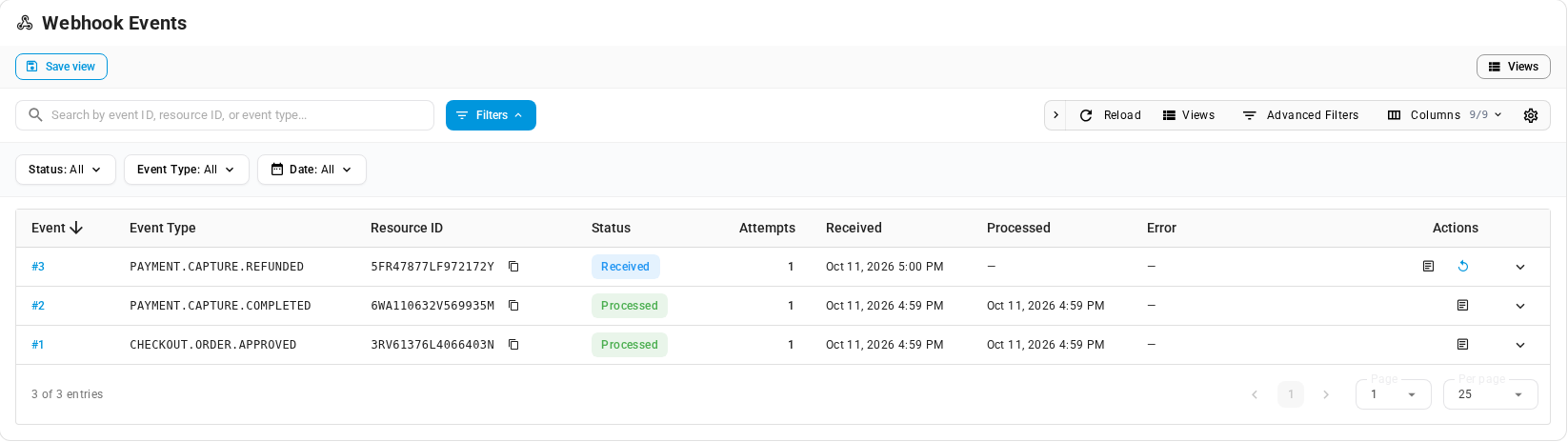This screenshot has height=442, width=1568.
Task: Open the Per page 25 dropdown
Action: pos(1491,394)
